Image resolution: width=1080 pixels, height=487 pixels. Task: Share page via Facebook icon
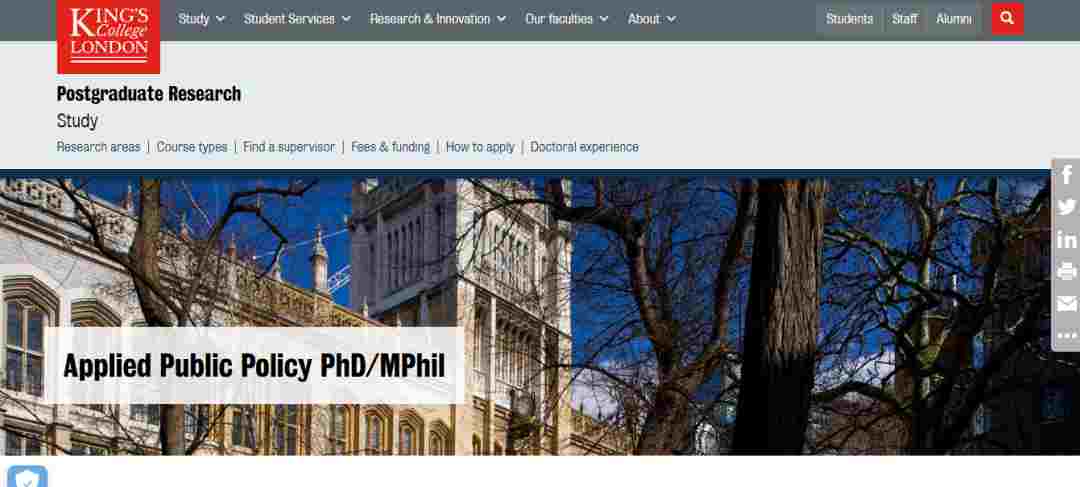(1067, 174)
